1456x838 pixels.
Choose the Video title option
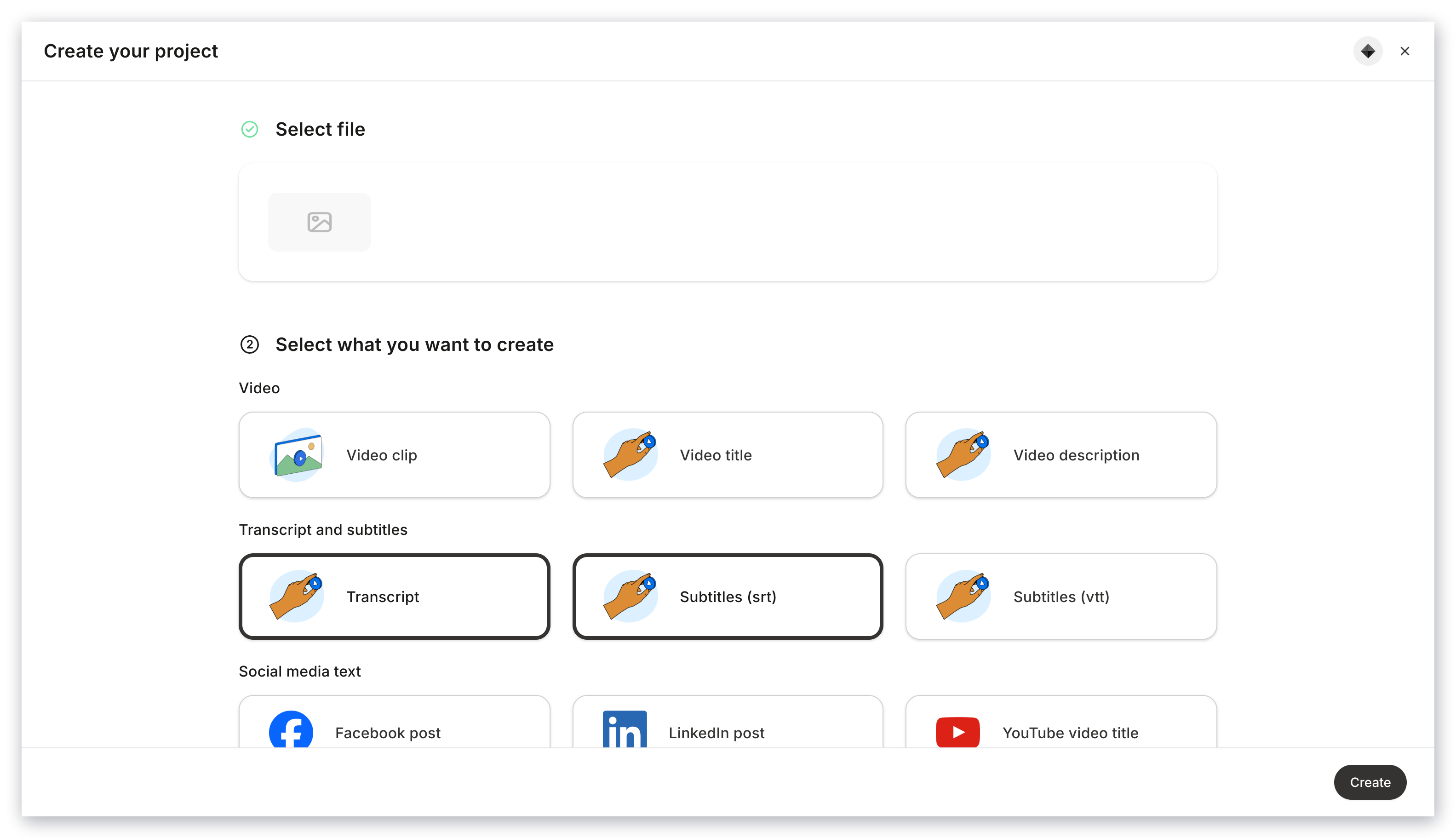tap(728, 455)
